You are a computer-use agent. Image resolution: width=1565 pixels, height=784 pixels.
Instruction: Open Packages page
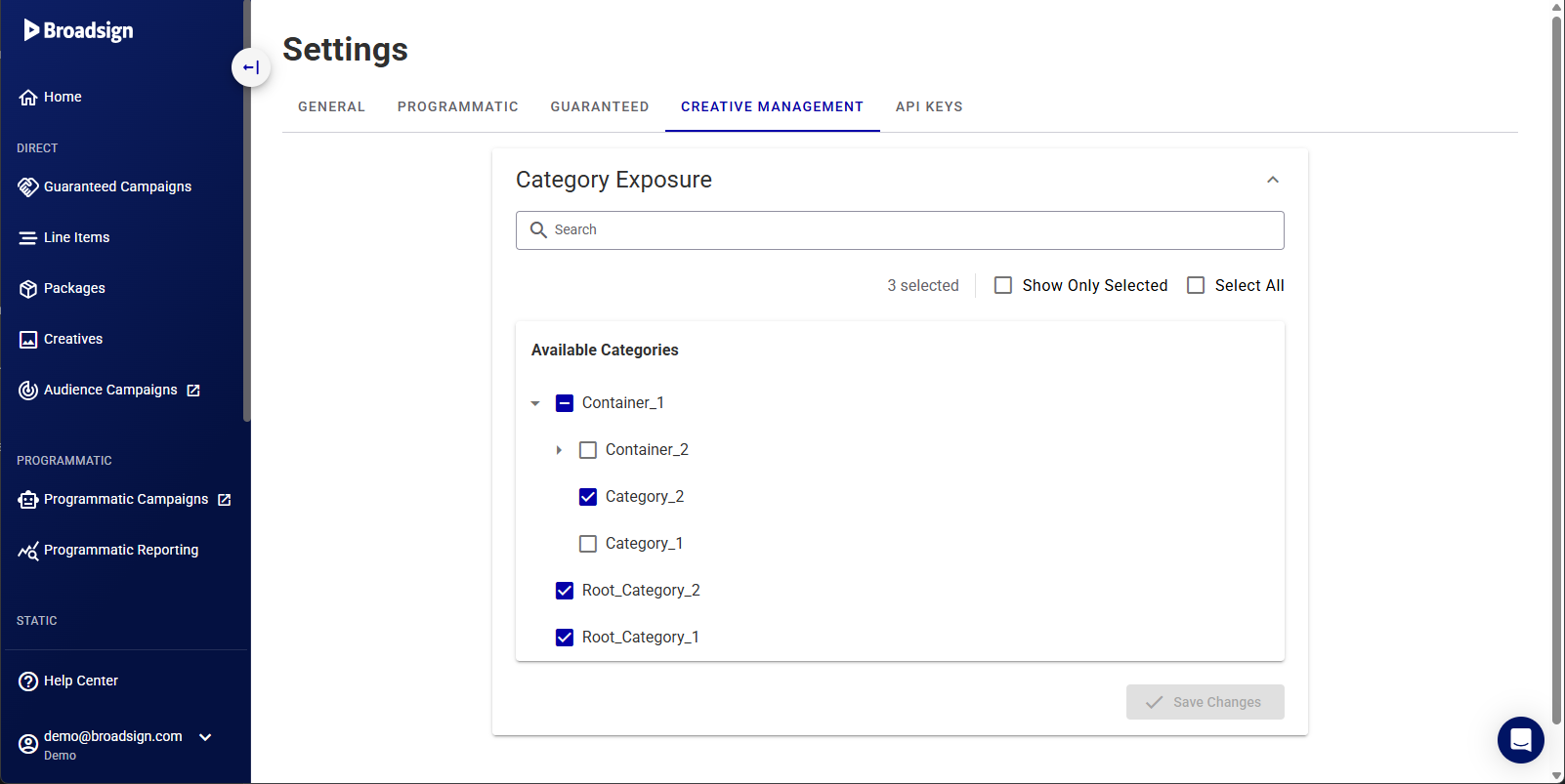[74, 288]
